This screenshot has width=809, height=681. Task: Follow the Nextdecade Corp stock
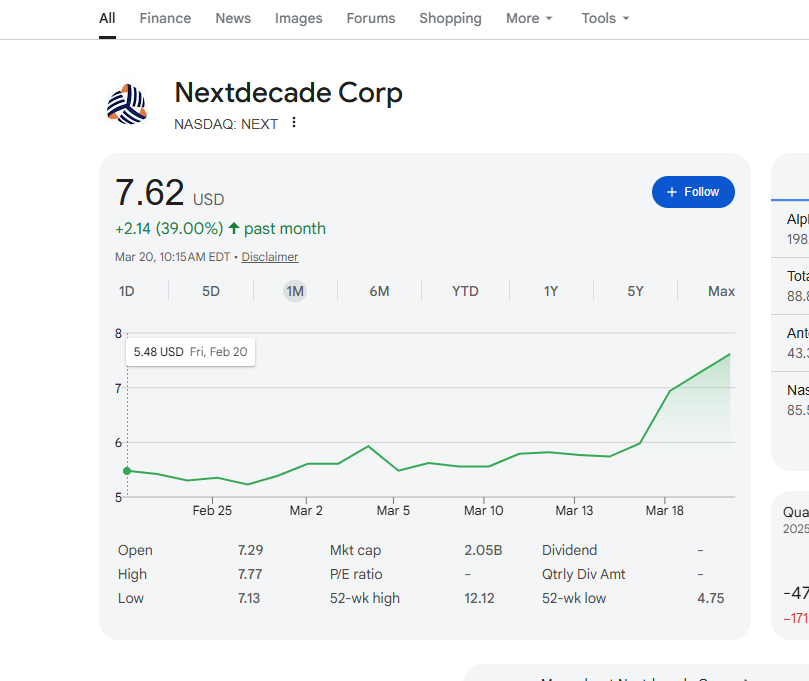click(x=693, y=192)
